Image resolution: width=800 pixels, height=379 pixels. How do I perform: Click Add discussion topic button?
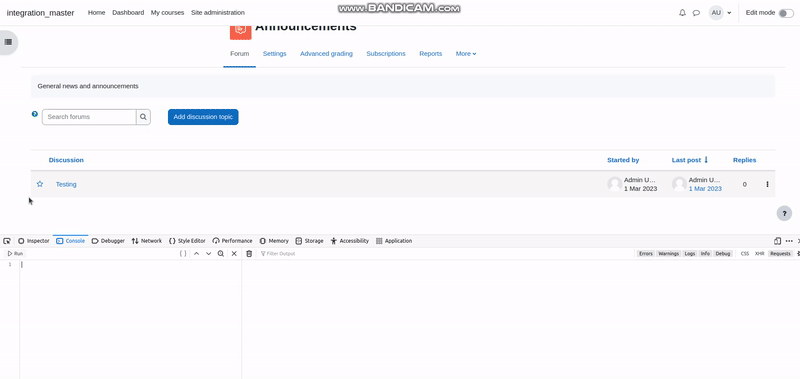tap(203, 117)
